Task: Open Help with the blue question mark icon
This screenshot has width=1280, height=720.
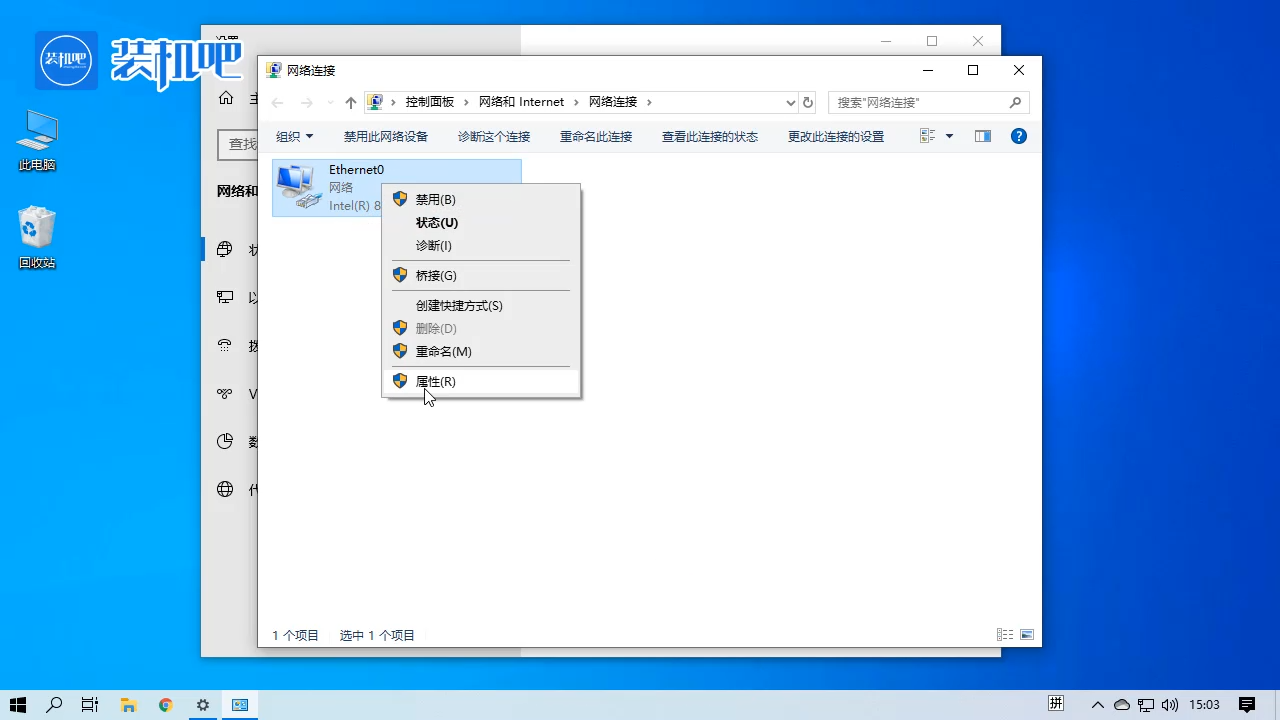Action: tap(1018, 136)
